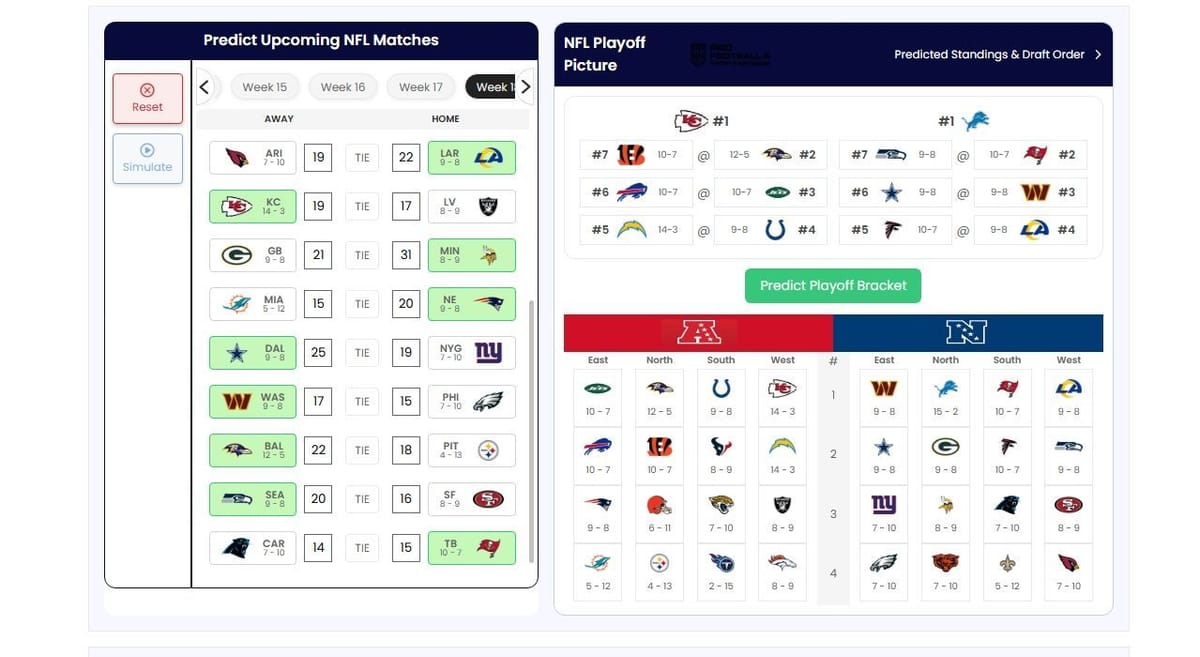The width and height of the screenshot is (1200, 657).
Task: Click the left chevron beside the week tabs
Action: click(204, 86)
